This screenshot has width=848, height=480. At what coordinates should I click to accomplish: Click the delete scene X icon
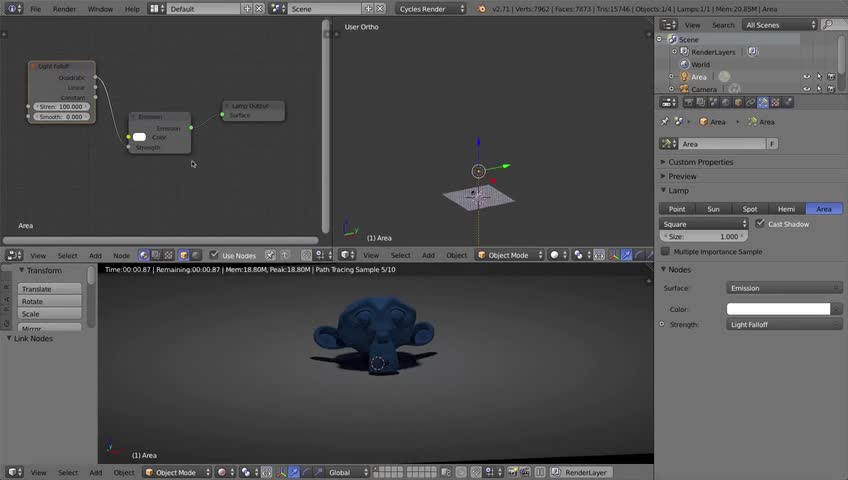(x=380, y=9)
